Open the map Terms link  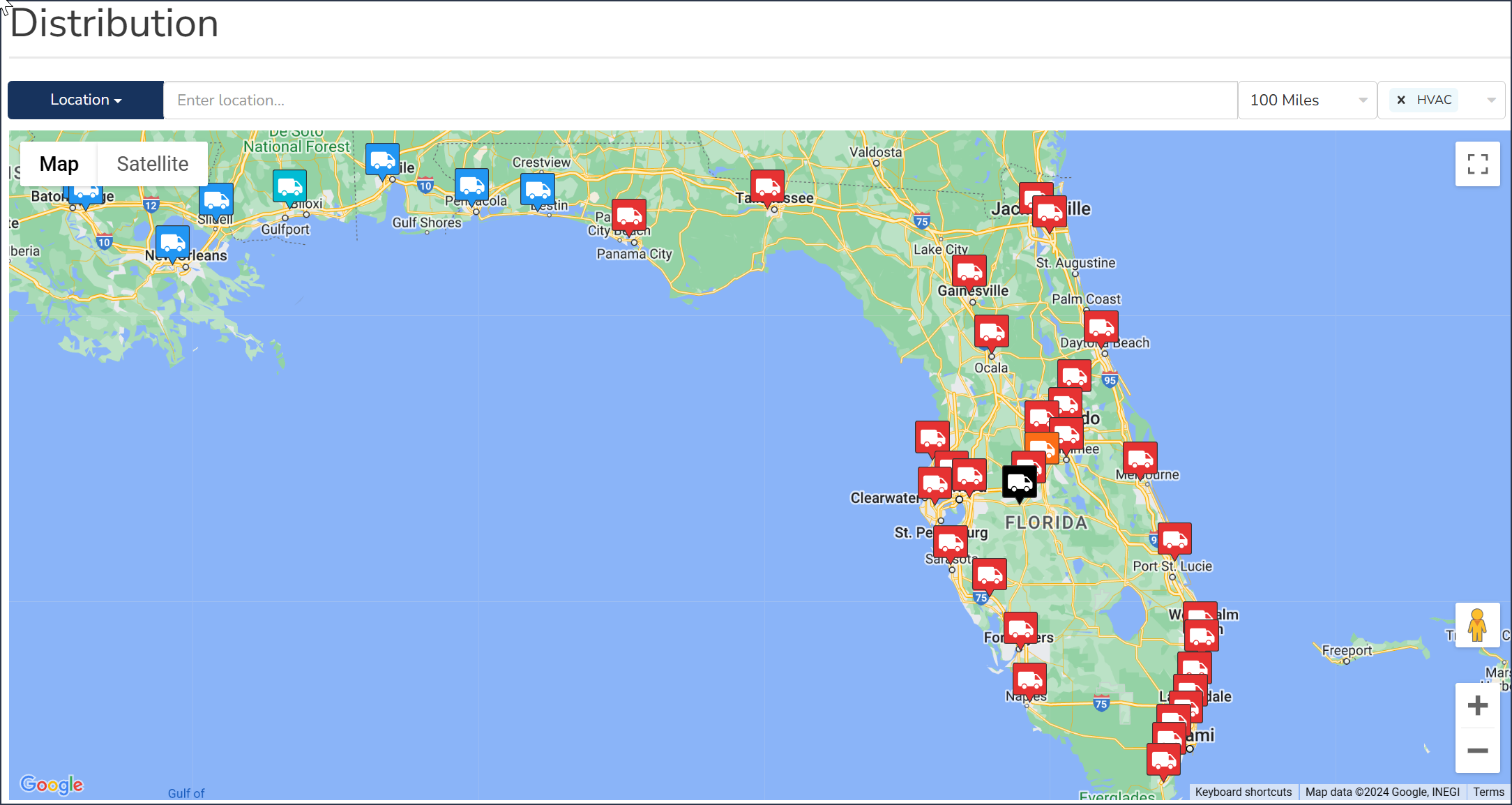click(x=1488, y=792)
